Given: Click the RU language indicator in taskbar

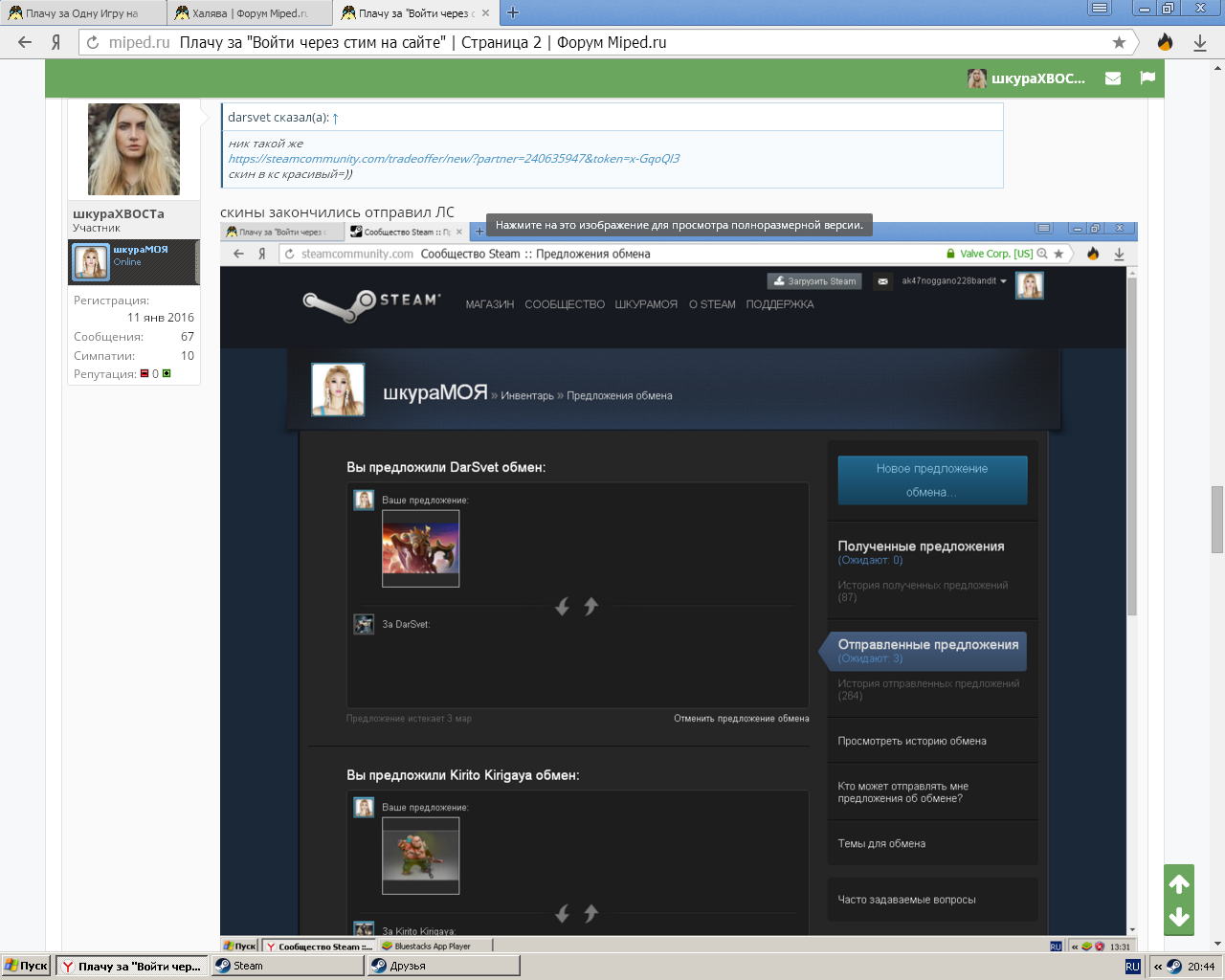Looking at the screenshot, I should pyautogui.click(x=1133, y=967).
